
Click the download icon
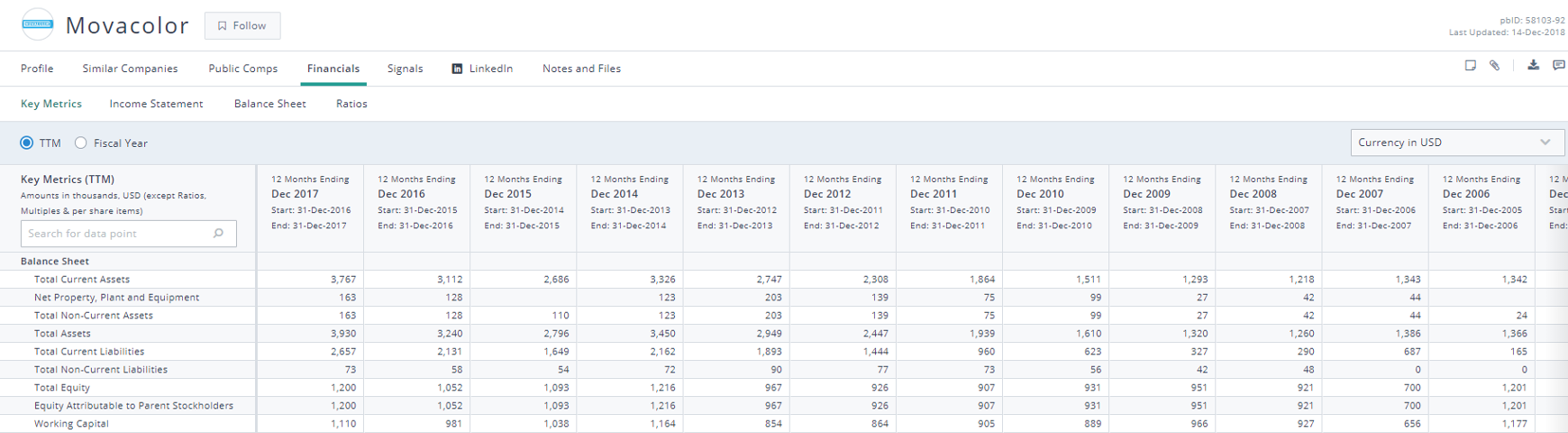click(x=1533, y=65)
